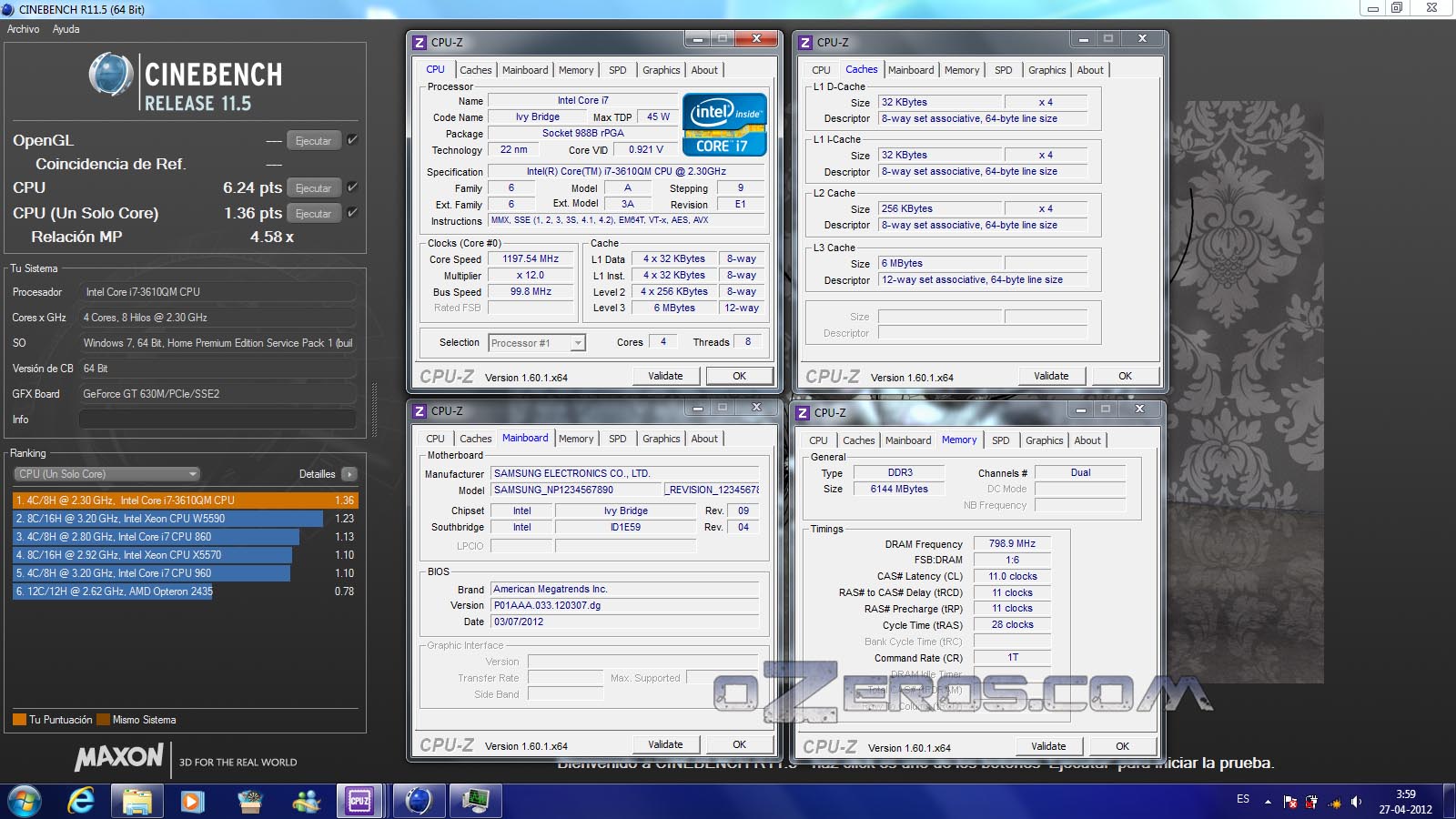Select the CPU-Z taskbar icon
1456x819 pixels.
pos(359,801)
